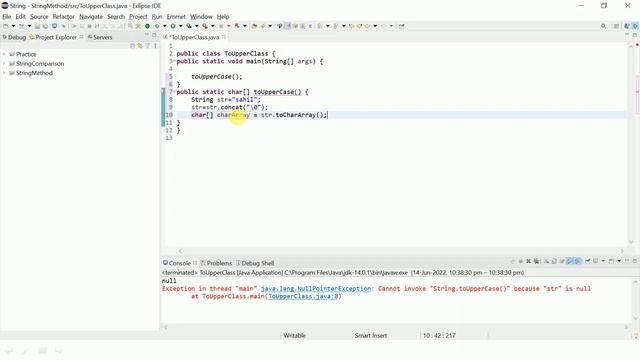Expand the StringMethod project node
640x360 pixels.
[4, 73]
